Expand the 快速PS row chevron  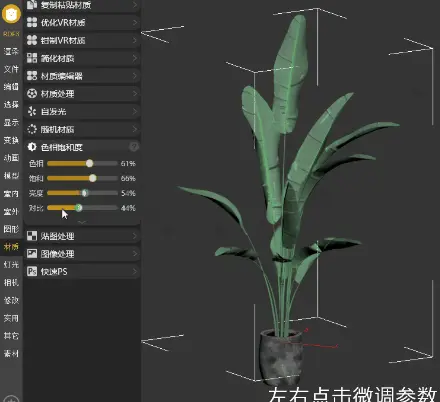click(135, 271)
